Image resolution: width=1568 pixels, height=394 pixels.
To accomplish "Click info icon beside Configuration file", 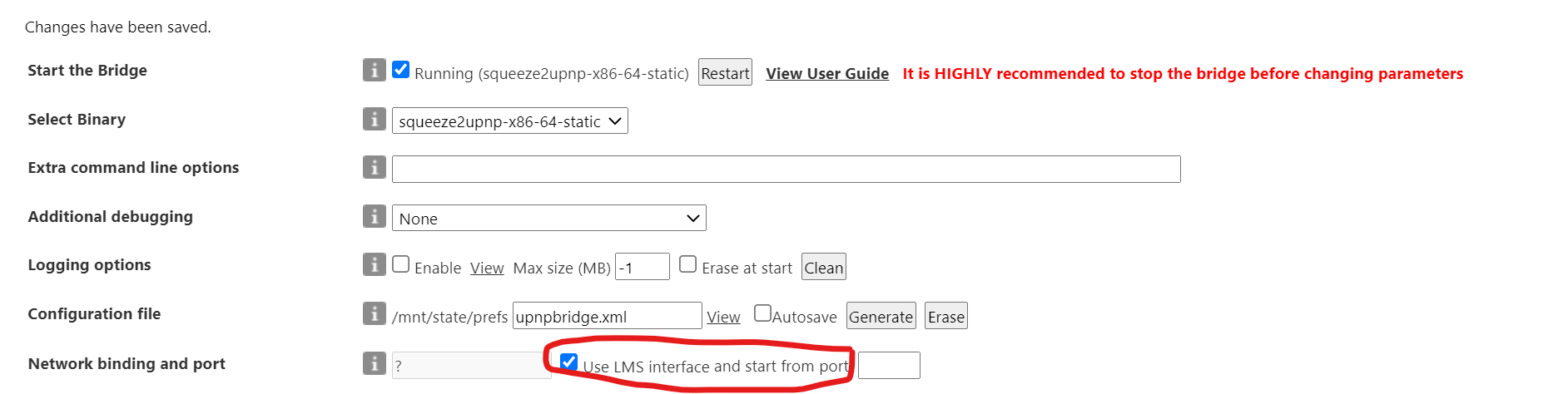I will [374, 314].
